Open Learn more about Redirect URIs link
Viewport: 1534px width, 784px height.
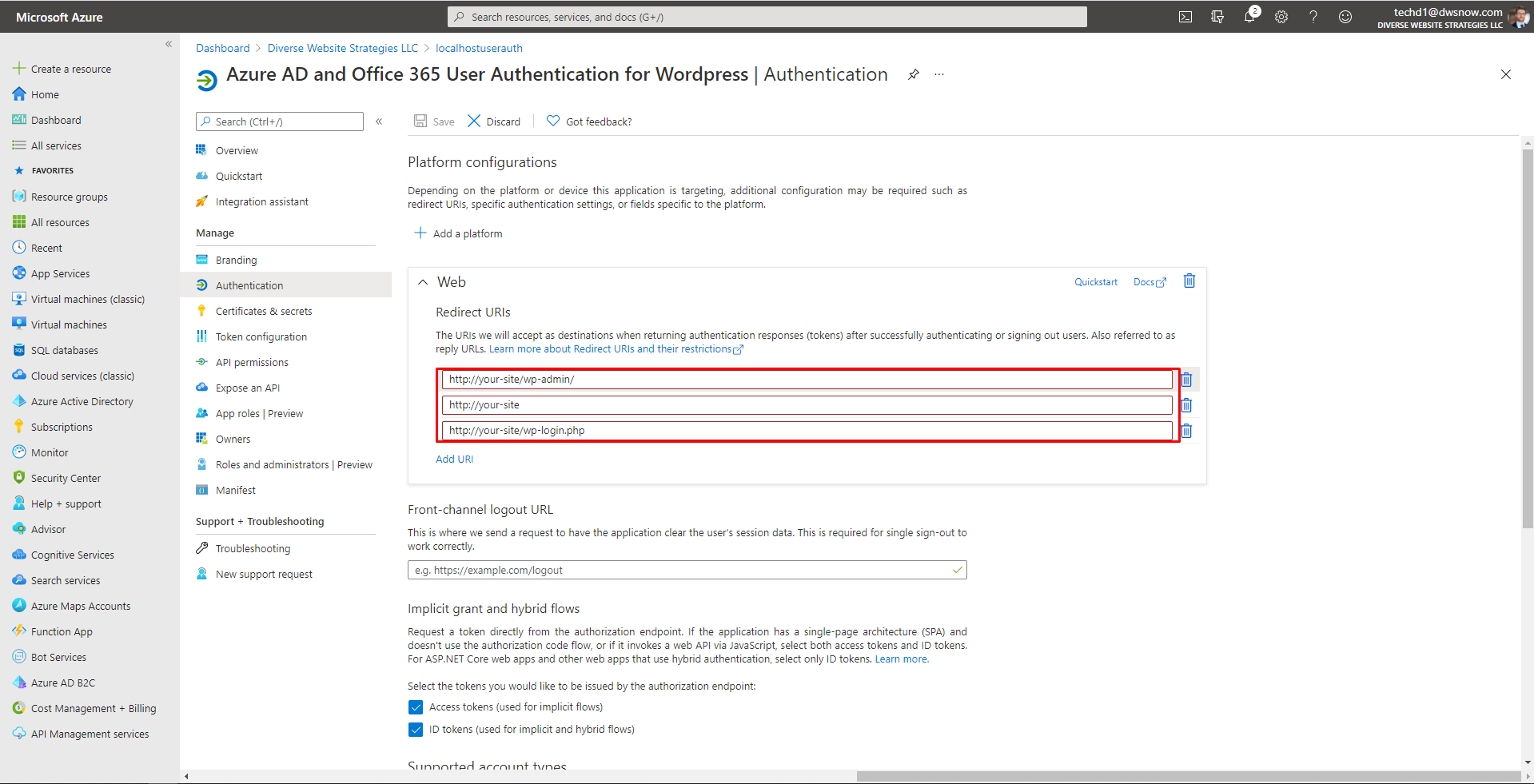tap(616, 349)
